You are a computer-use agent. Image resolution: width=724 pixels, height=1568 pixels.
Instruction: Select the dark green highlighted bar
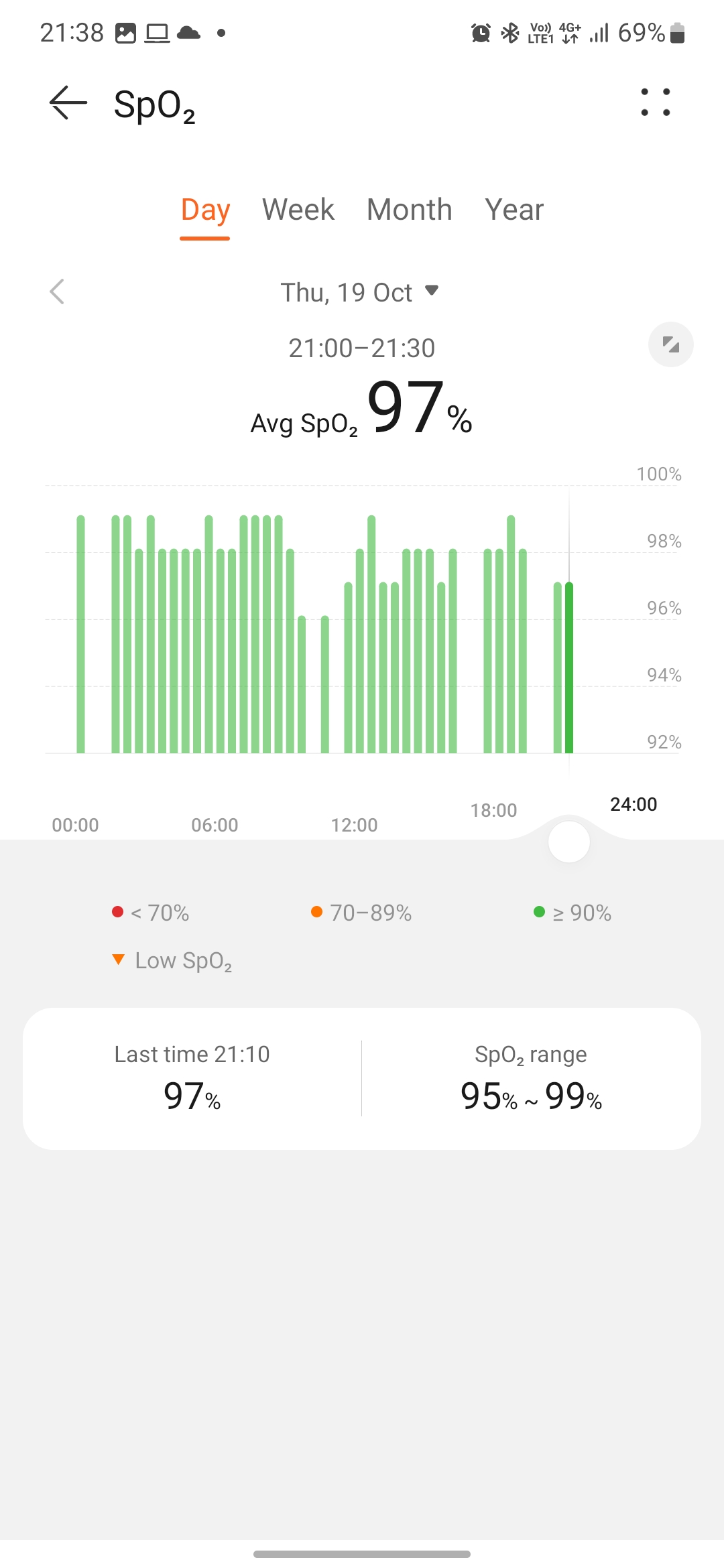point(569,667)
